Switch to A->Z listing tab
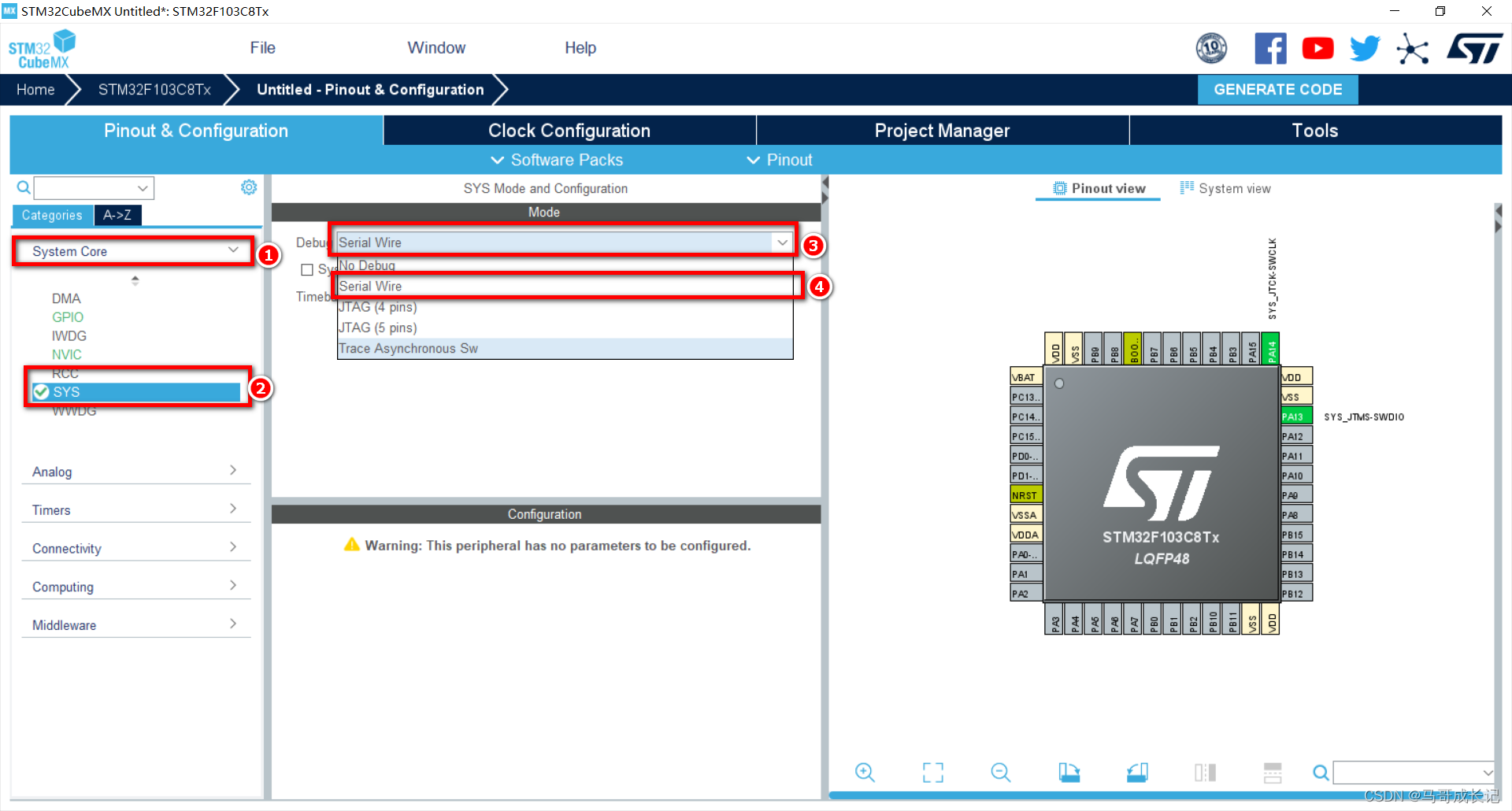Screen dimensions: 1512x811 pos(117,215)
